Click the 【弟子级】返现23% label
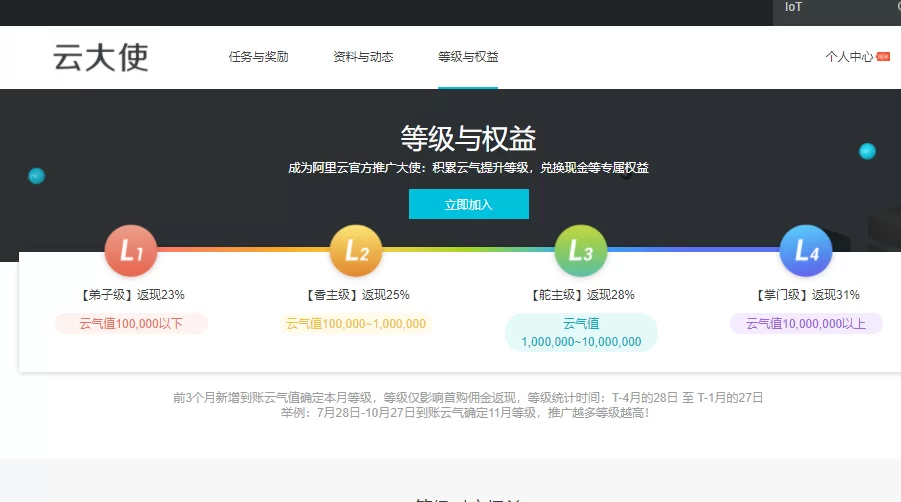Image resolution: width=901 pixels, height=502 pixels. click(131, 295)
